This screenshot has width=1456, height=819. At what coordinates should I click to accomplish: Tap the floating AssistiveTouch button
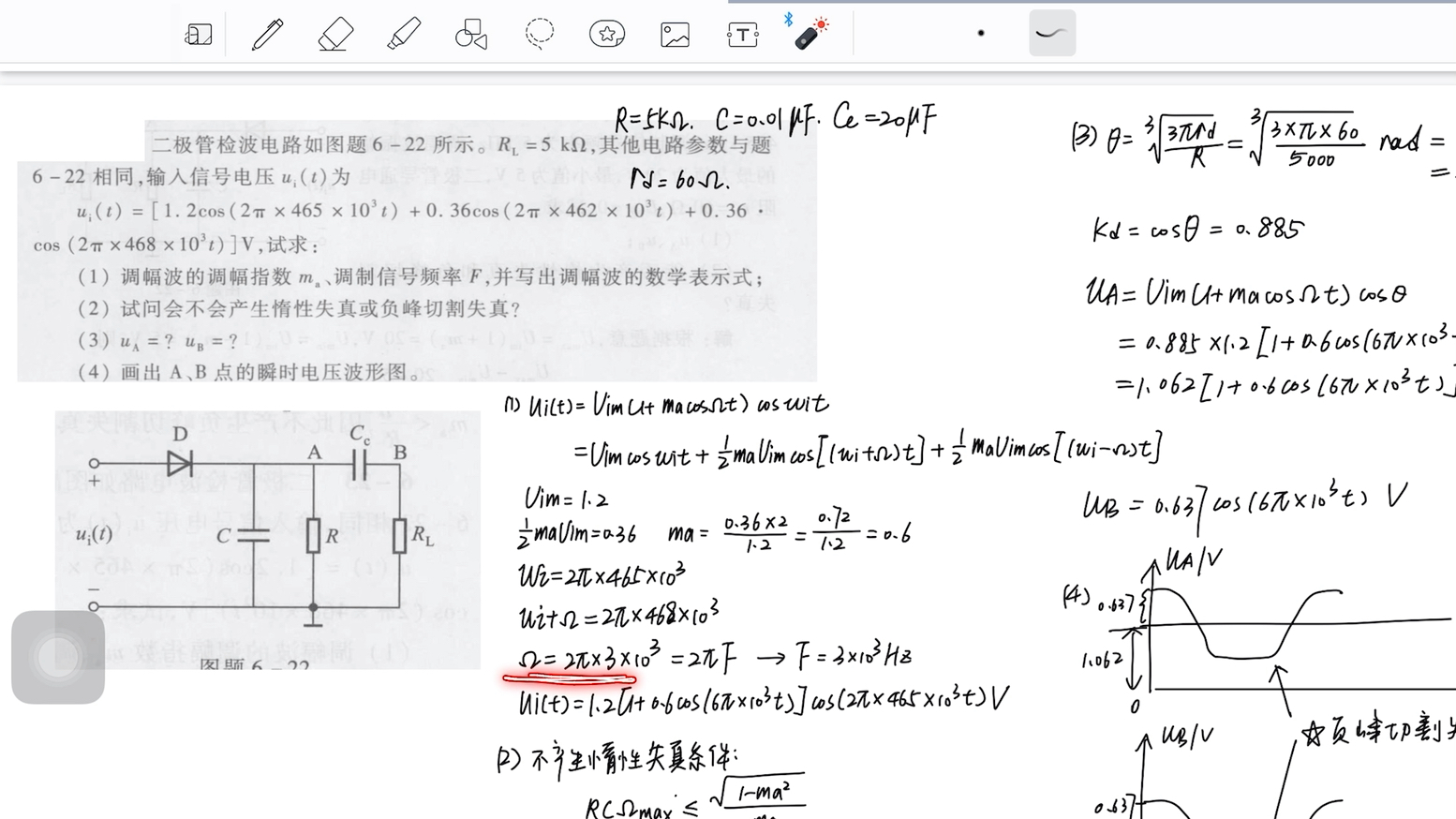coord(58,657)
